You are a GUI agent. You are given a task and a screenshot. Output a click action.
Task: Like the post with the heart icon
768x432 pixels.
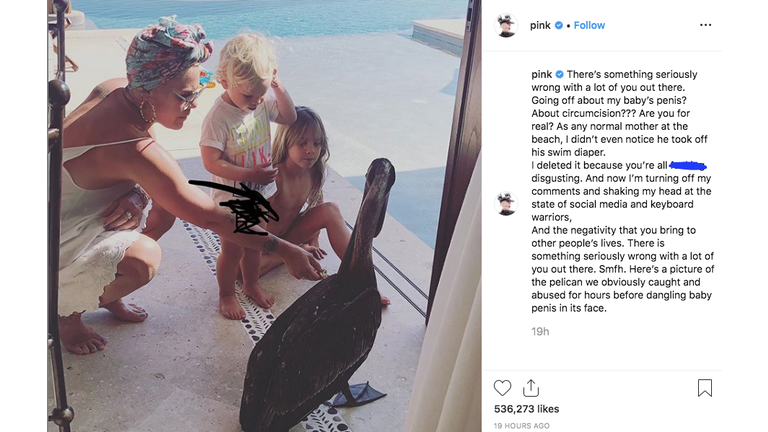coord(502,388)
